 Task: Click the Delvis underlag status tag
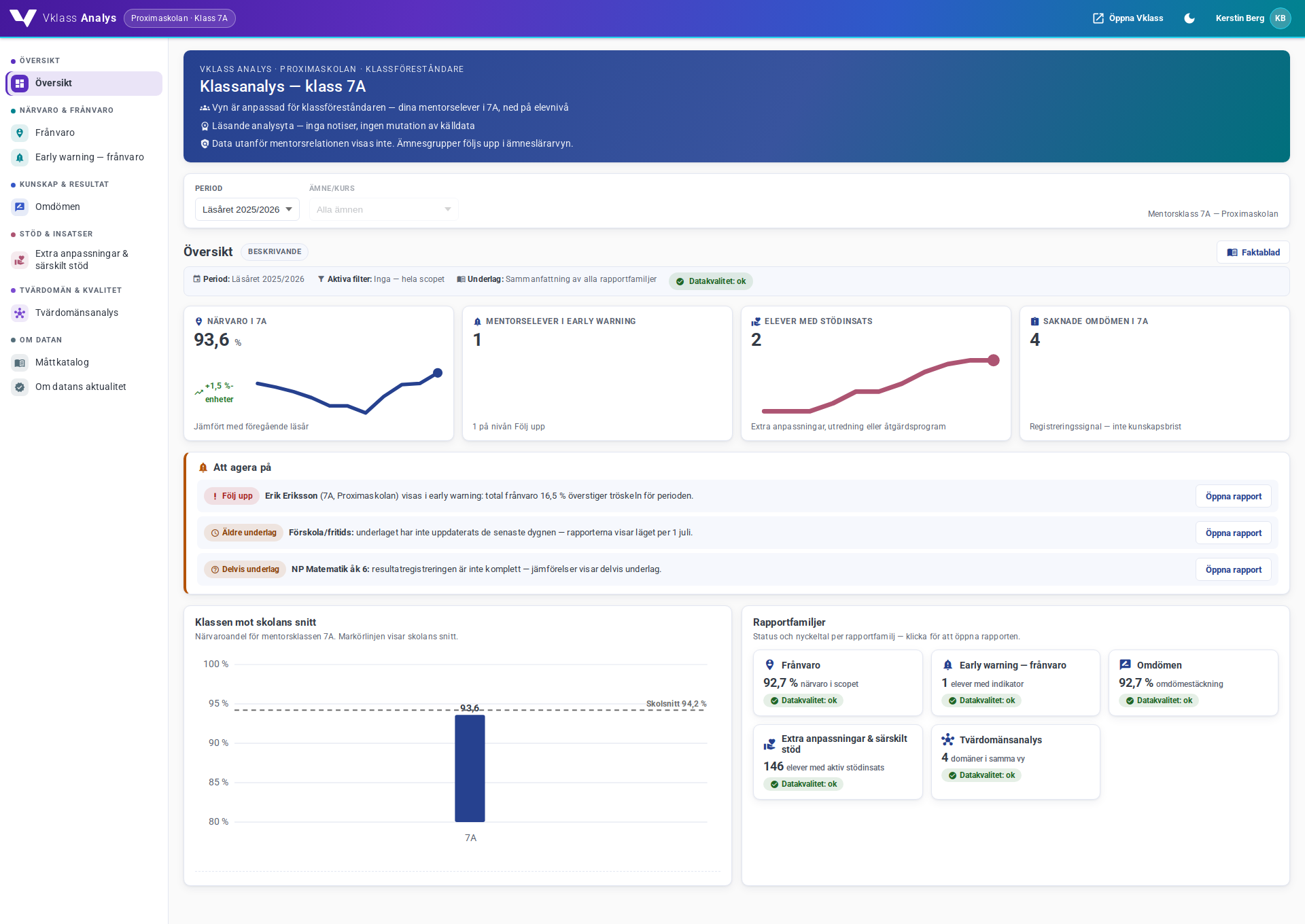245,569
